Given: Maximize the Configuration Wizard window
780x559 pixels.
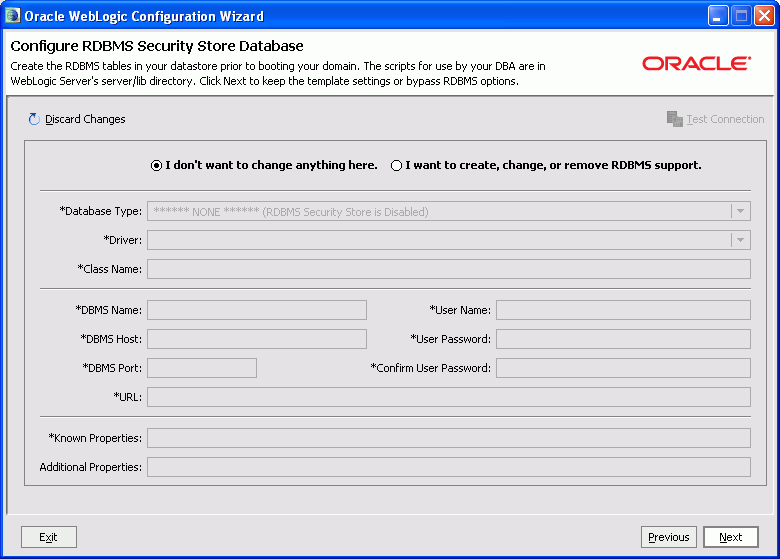Looking at the screenshot, I should (741, 16).
